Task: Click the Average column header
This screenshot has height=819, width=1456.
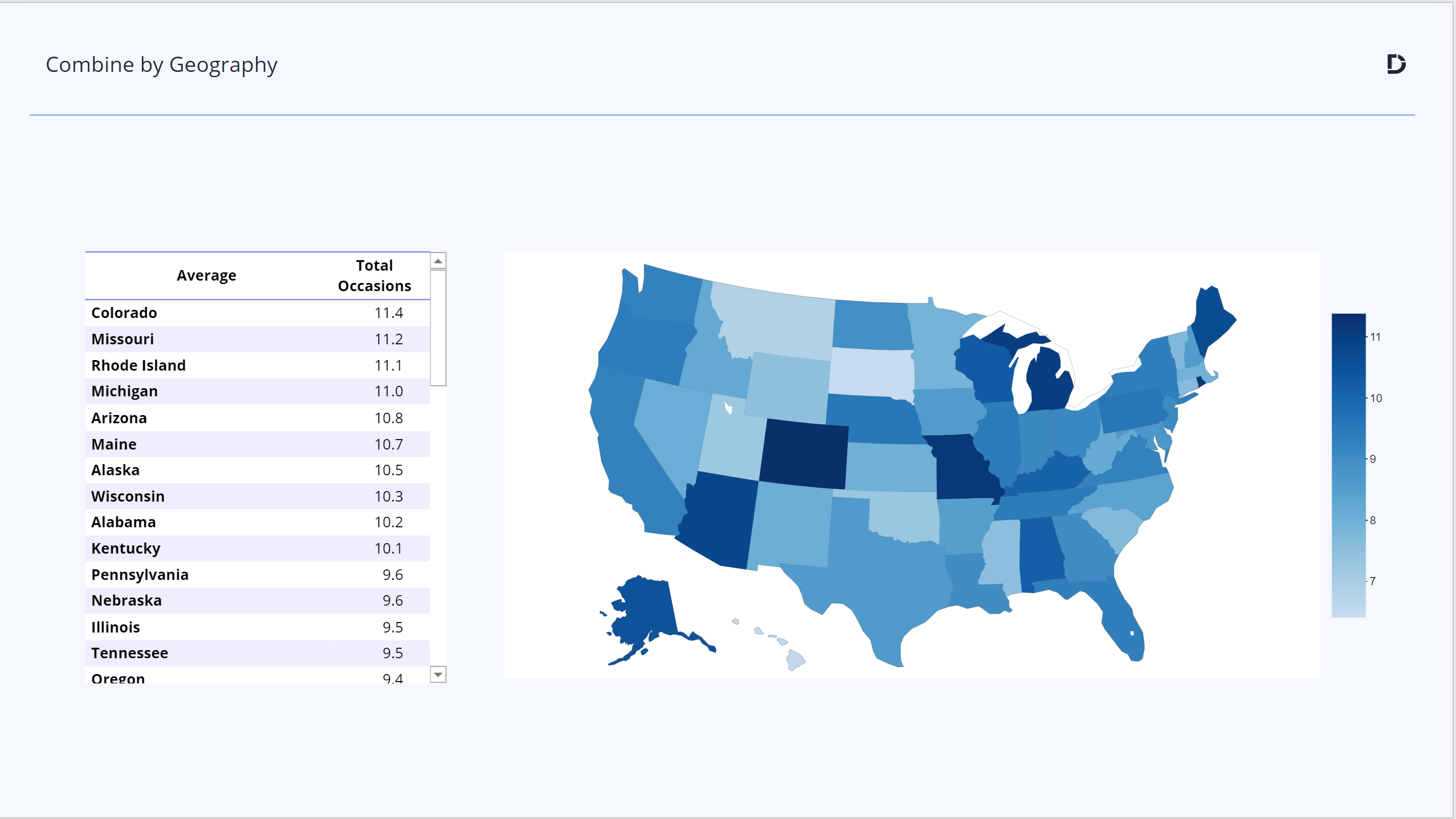Action: coord(206,275)
